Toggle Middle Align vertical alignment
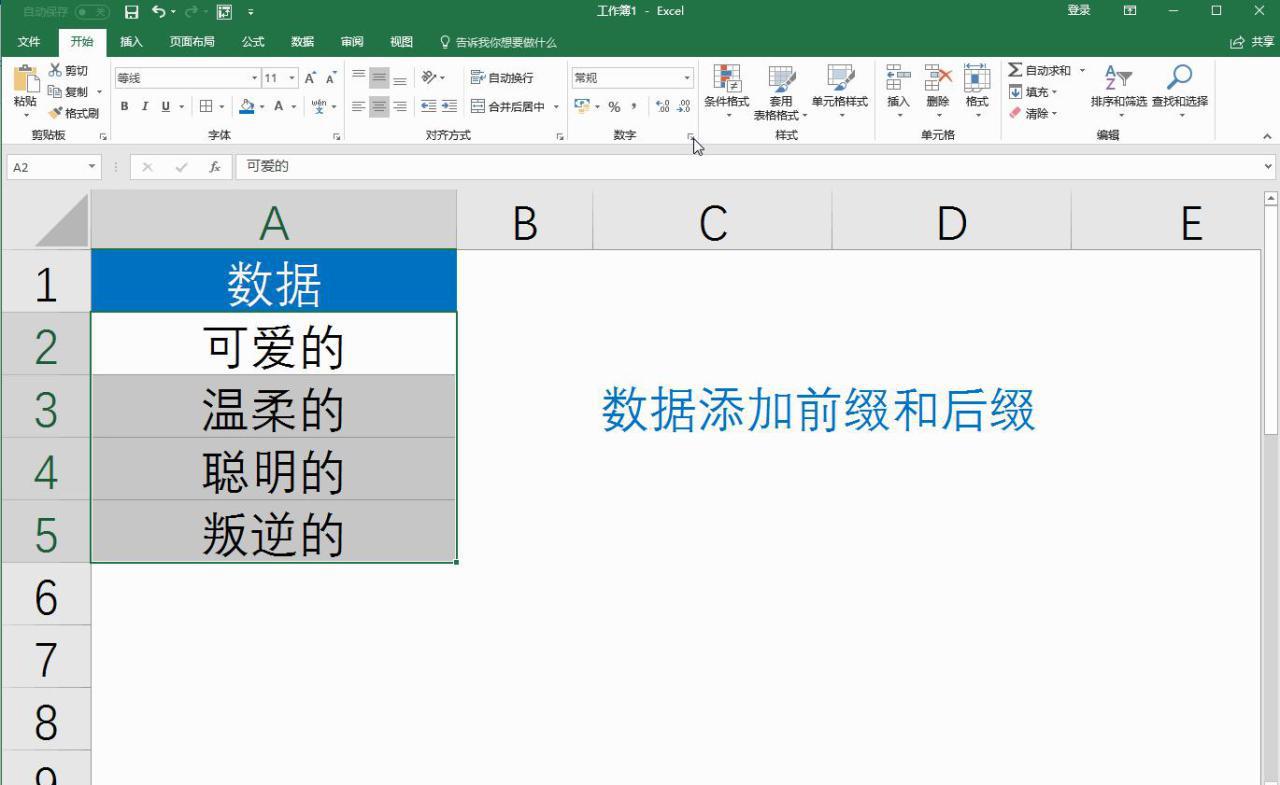Image resolution: width=1280 pixels, height=785 pixels. point(379,78)
